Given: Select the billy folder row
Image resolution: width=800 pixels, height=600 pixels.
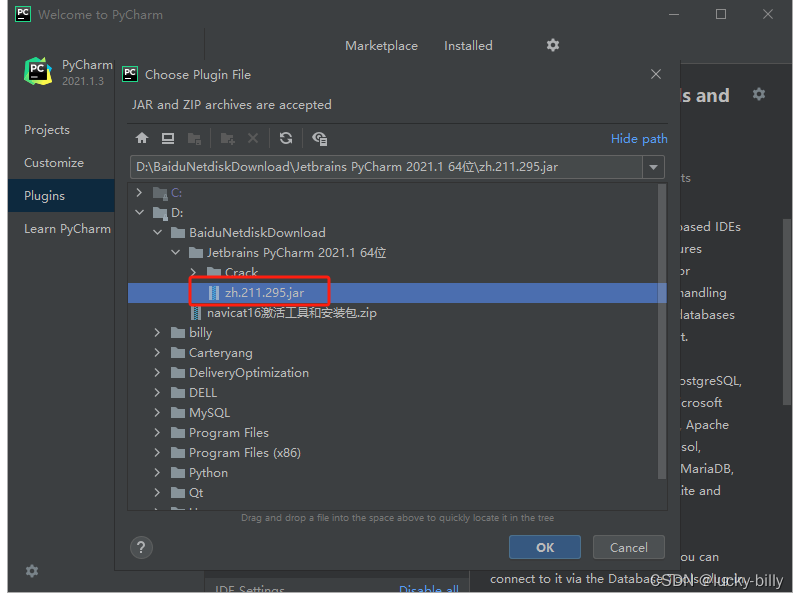Looking at the screenshot, I should (x=397, y=333).
